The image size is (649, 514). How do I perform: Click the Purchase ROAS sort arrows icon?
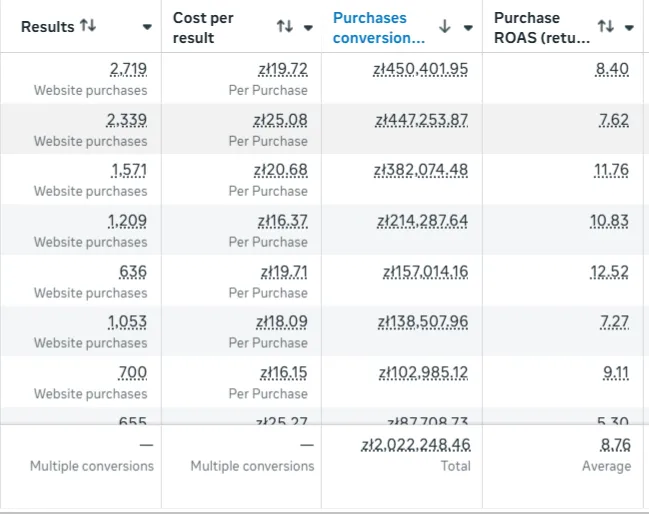[606, 26]
